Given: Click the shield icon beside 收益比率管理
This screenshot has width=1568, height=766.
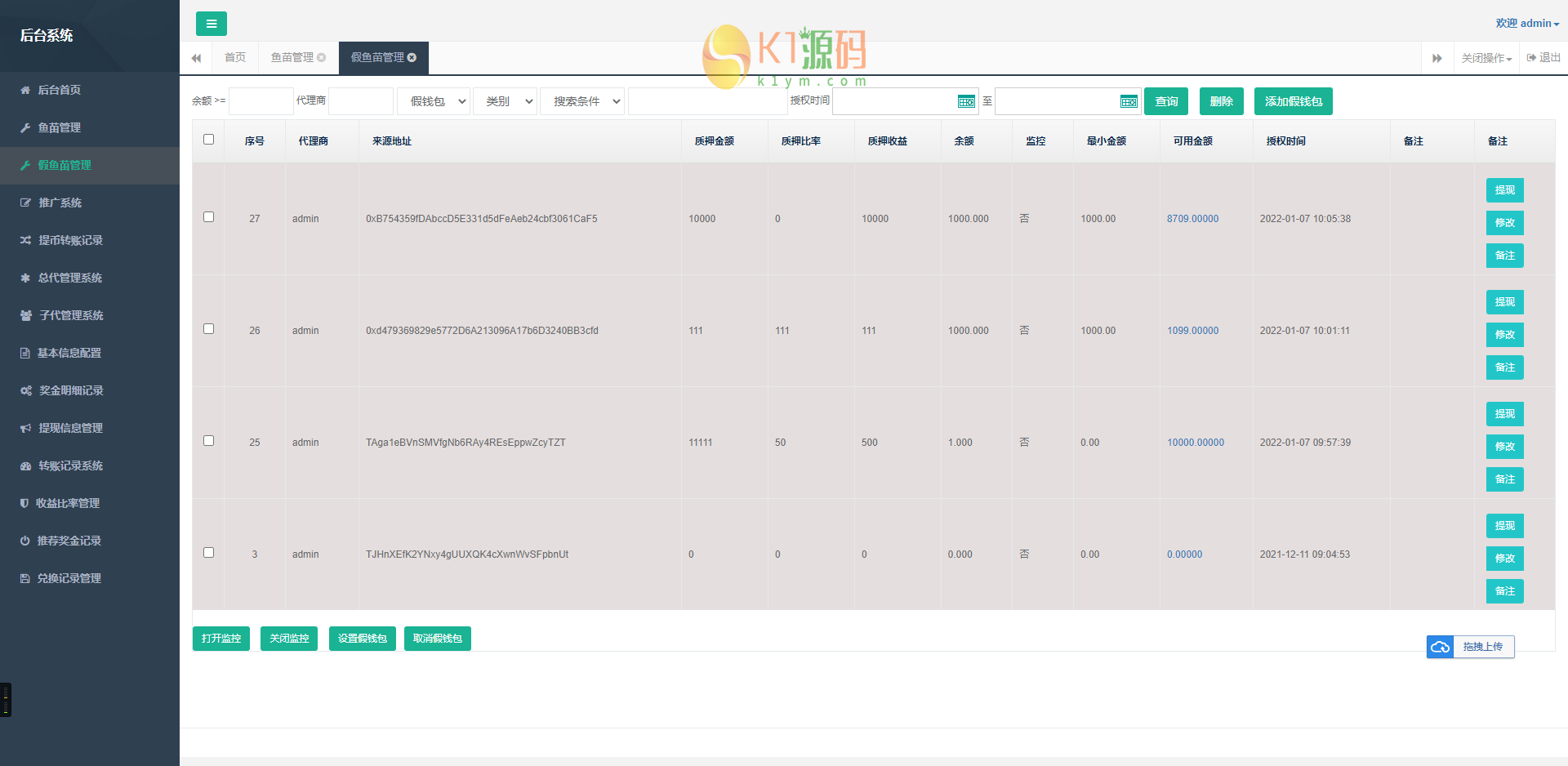Looking at the screenshot, I should coord(24,503).
